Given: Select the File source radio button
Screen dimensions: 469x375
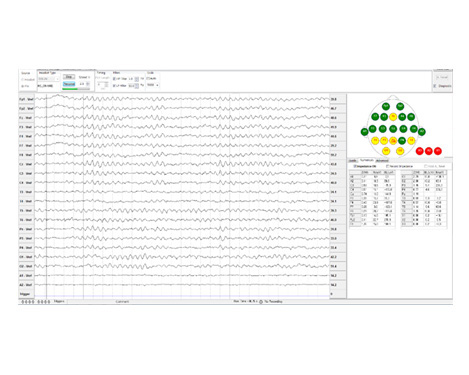Looking at the screenshot, I should pyautogui.click(x=23, y=86).
